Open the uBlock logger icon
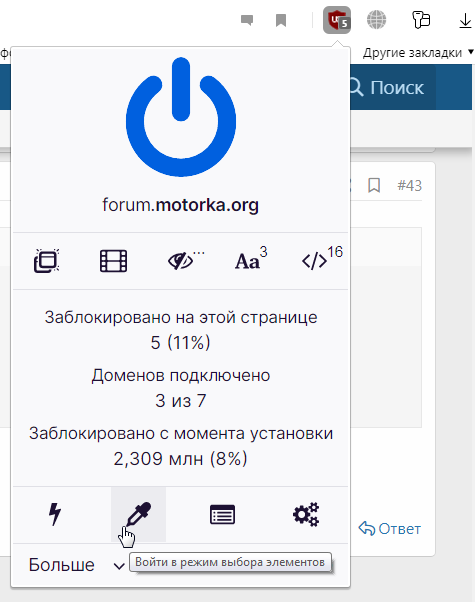This screenshot has height=602, width=475. (x=222, y=514)
